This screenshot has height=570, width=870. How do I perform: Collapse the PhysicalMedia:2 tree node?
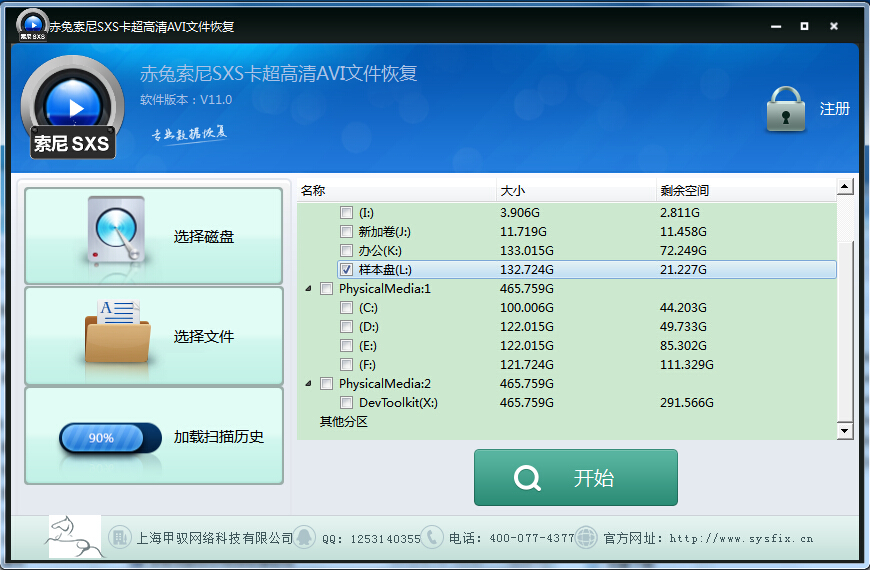coord(308,384)
